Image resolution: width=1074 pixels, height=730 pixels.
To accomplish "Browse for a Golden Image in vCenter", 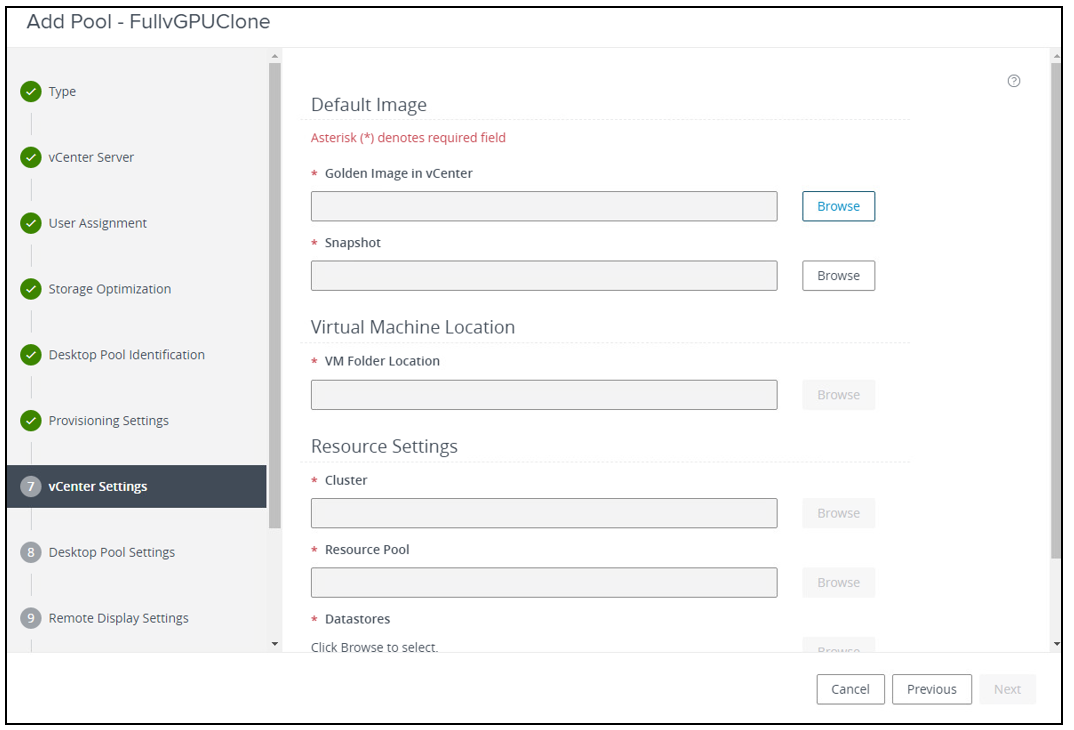I will [838, 206].
